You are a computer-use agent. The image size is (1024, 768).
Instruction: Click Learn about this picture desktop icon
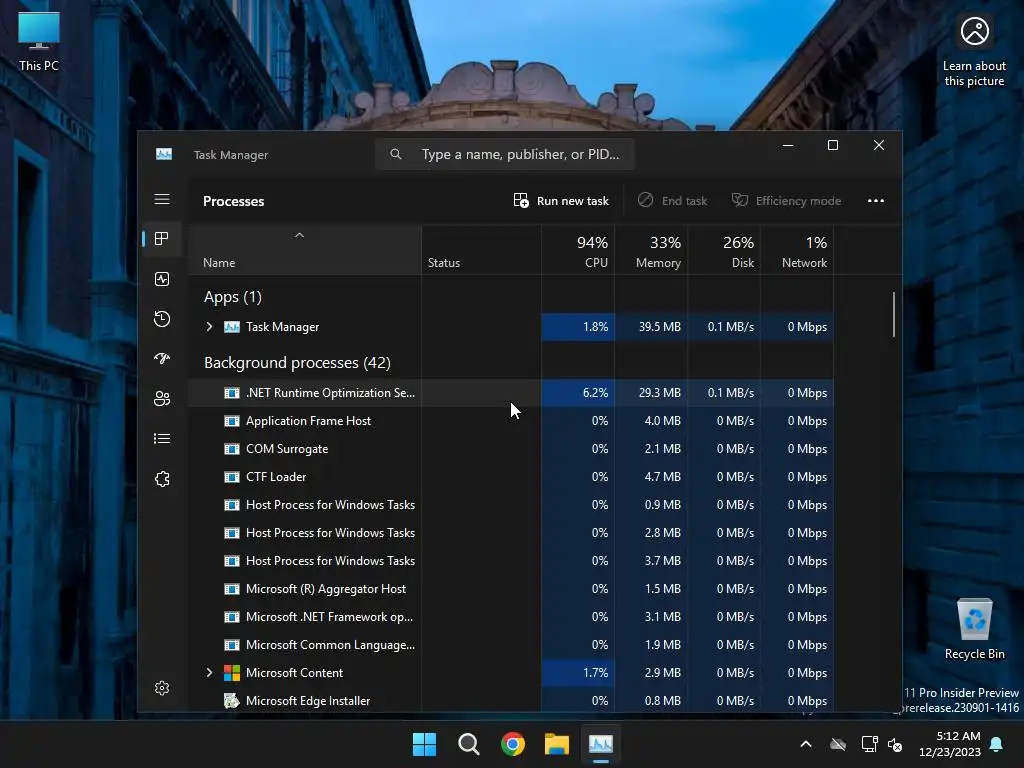pos(974,52)
